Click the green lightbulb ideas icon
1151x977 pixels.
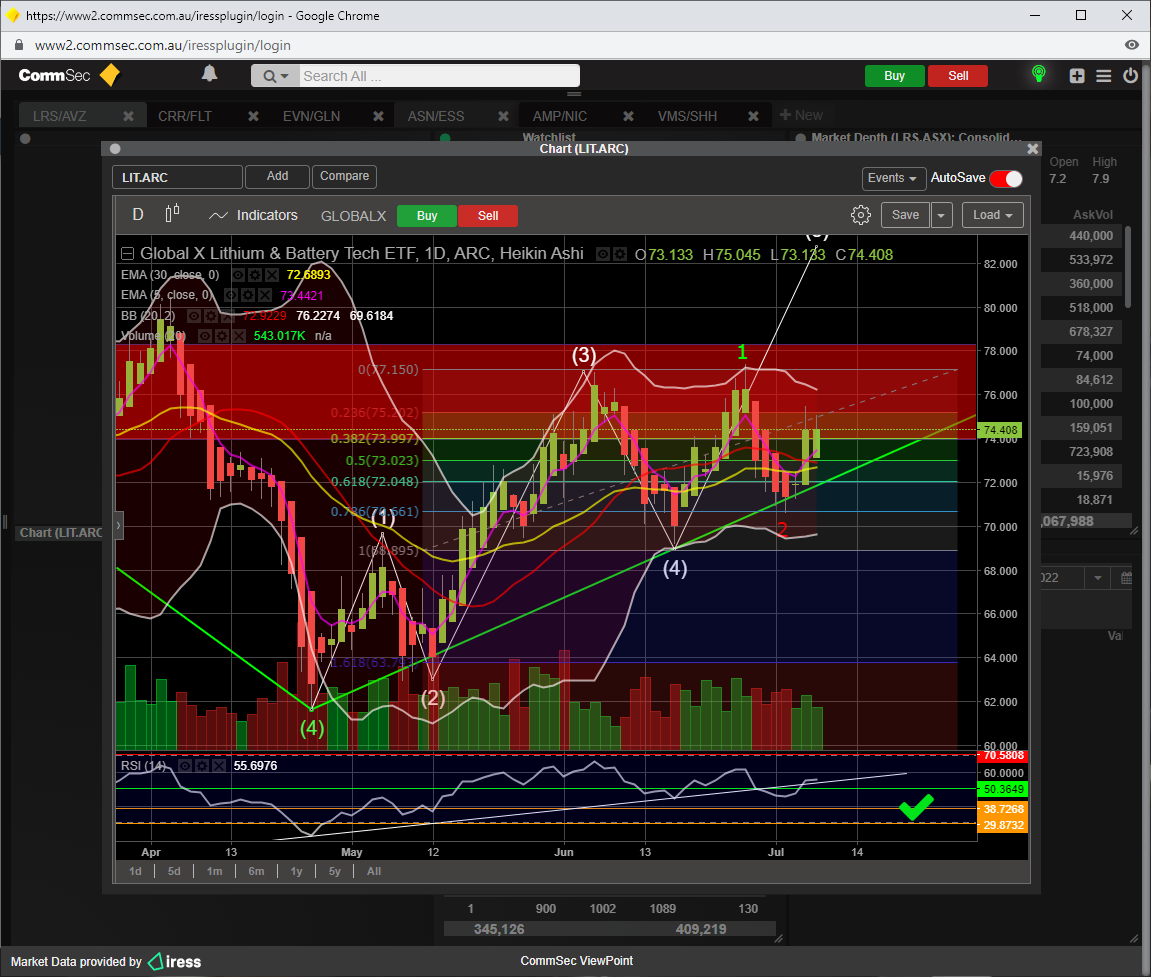(1038, 74)
